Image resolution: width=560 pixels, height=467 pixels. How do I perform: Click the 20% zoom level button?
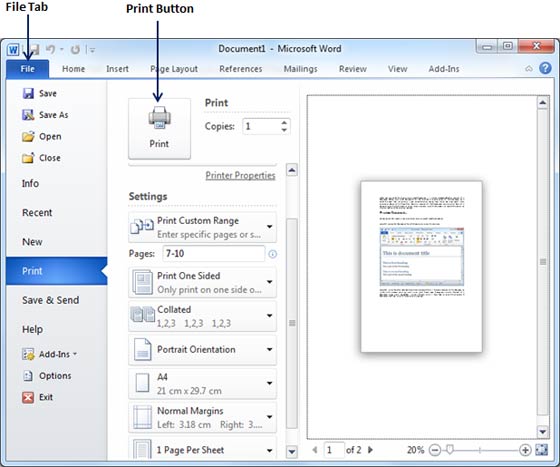[x=415, y=450]
